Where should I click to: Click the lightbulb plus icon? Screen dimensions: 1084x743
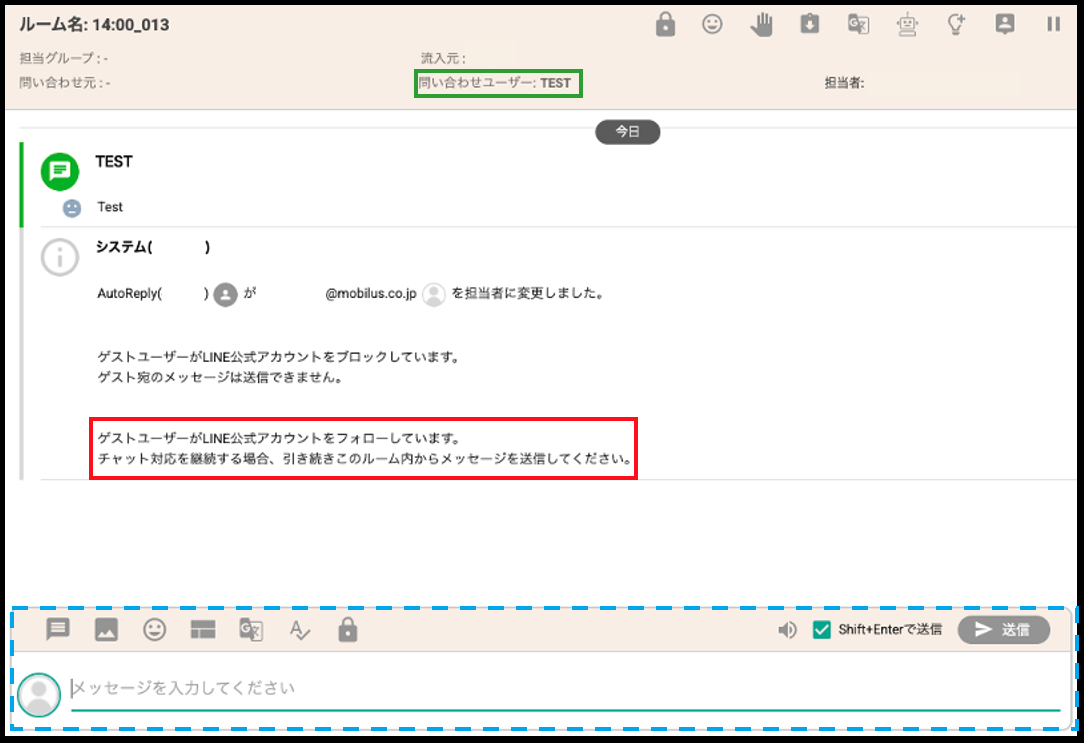point(956,24)
